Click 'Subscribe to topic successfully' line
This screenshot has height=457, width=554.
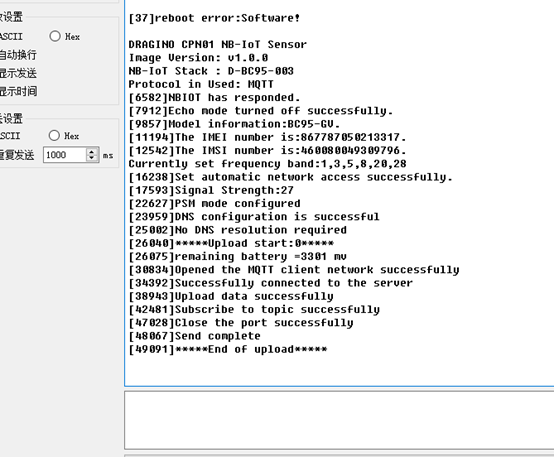pyautogui.click(x=254, y=310)
